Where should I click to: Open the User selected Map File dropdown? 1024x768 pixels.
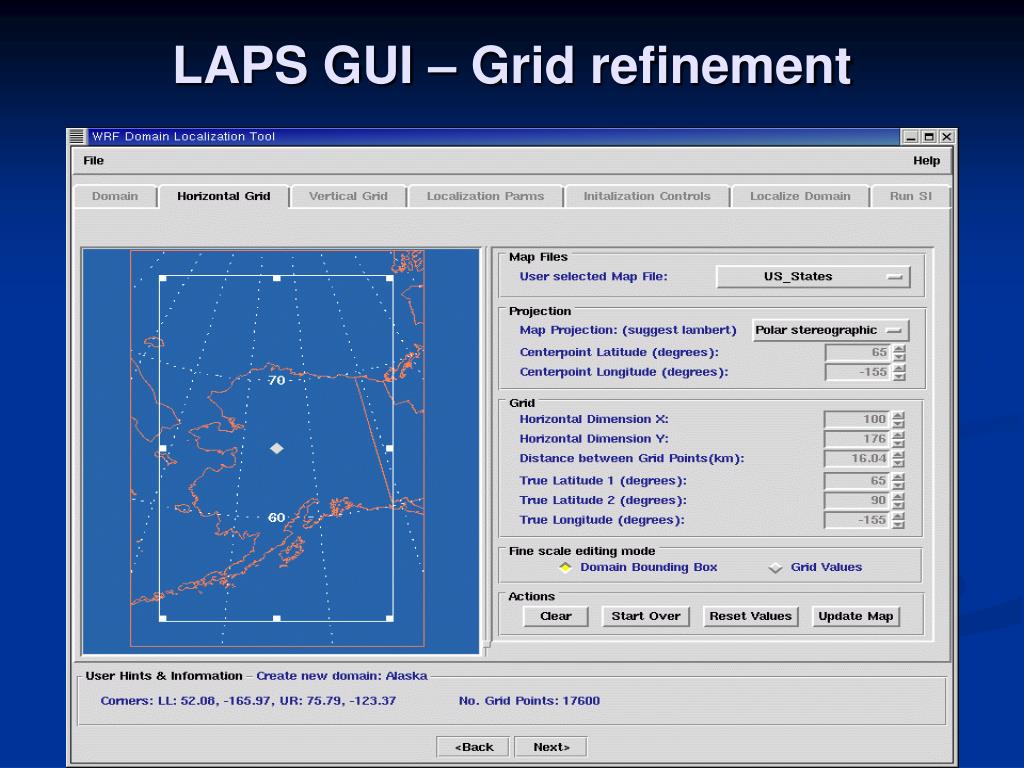click(x=814, y=276)
